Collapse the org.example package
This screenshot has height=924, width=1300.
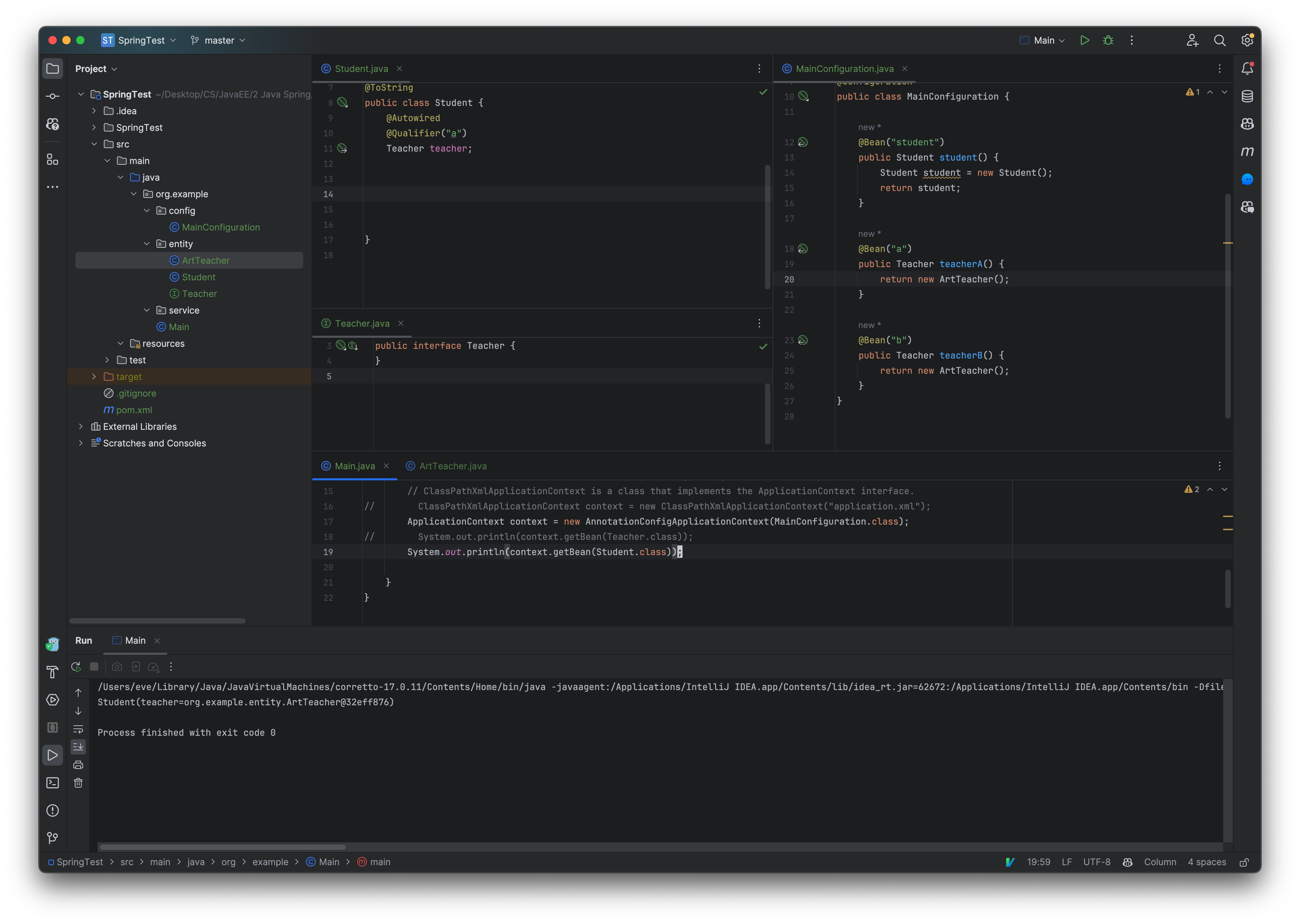[x=134, y=194]
